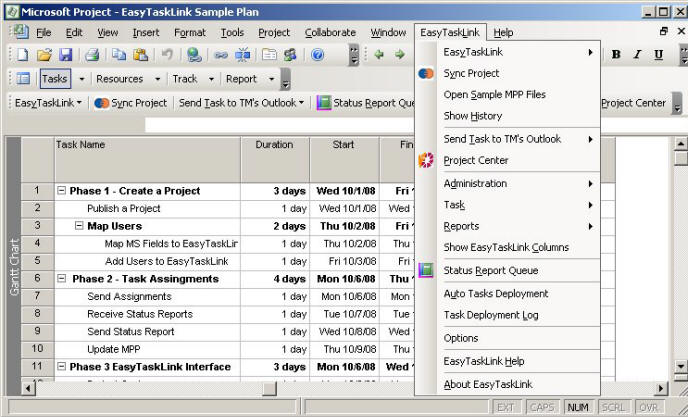Open the Tasks dropdown arrow

point(82,79)
